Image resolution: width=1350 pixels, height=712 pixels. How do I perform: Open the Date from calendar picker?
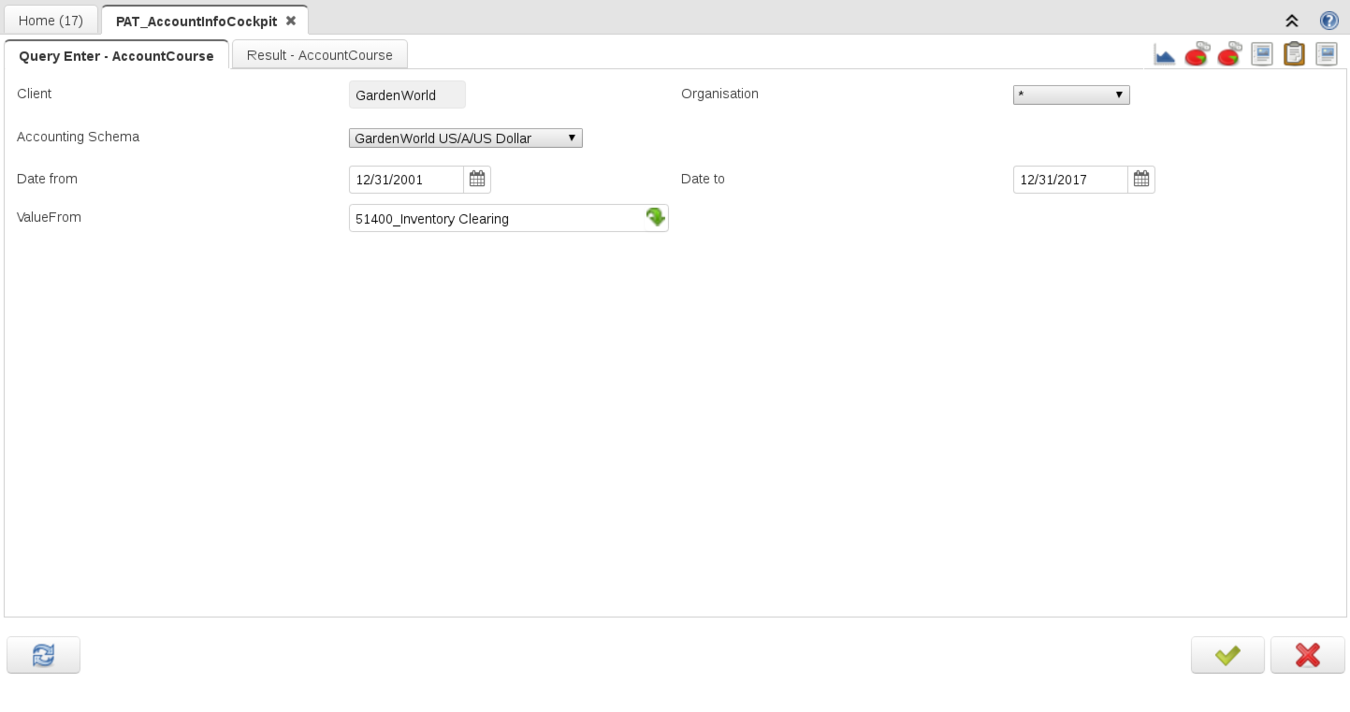(x=477, y=179)
